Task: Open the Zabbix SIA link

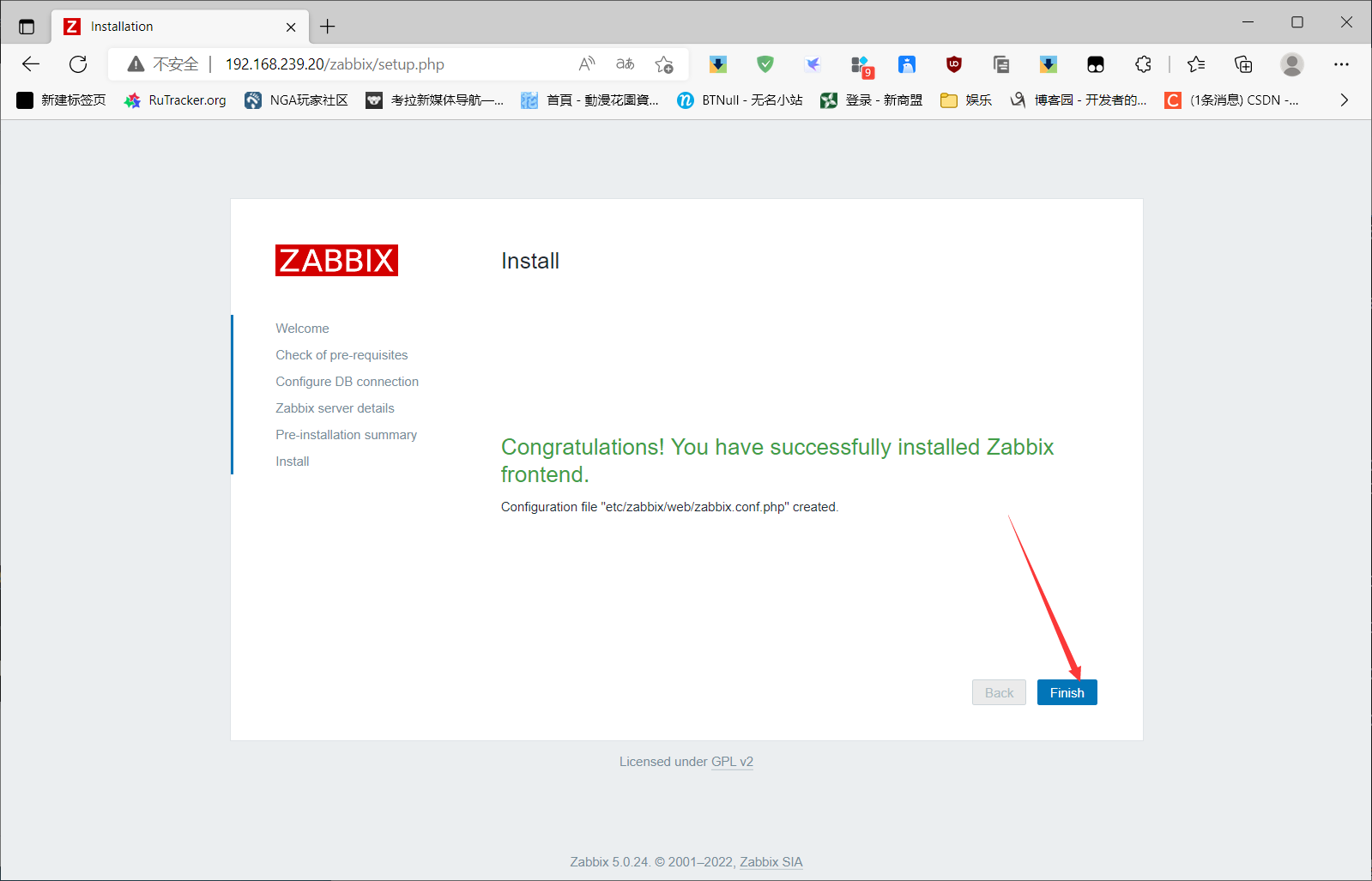Action: point(771,862)
